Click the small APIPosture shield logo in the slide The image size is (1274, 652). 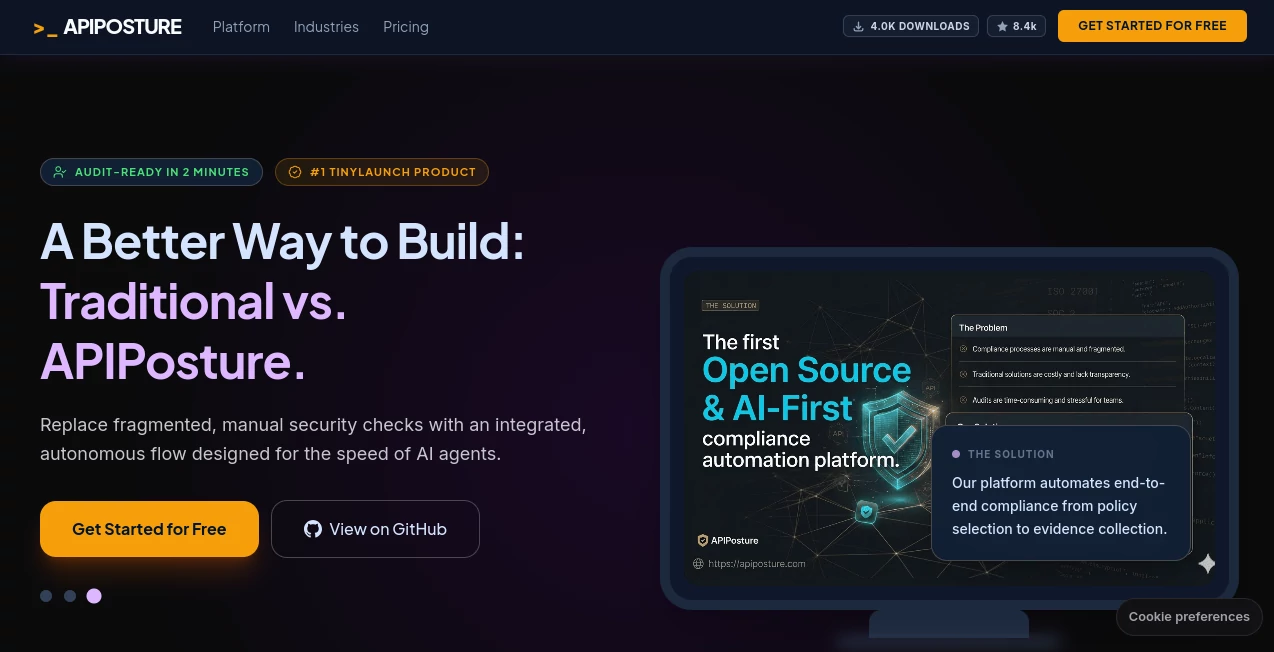coord(703,540)
